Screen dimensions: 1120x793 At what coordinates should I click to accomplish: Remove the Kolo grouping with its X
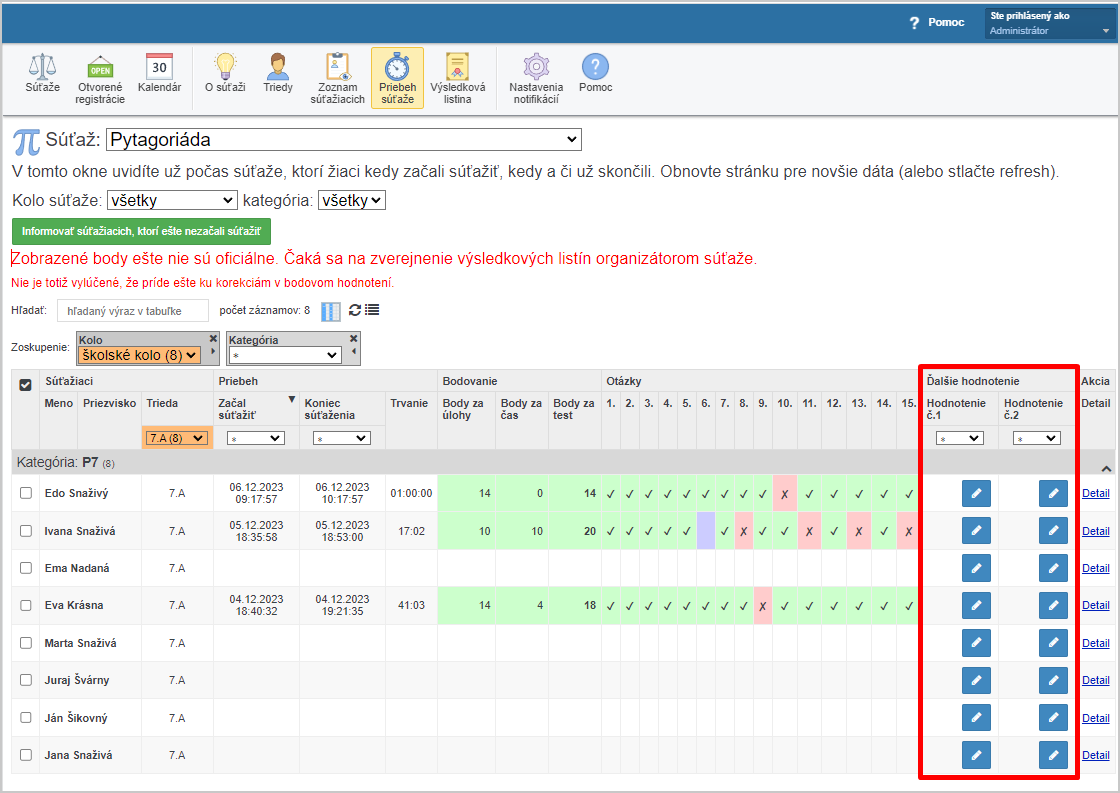(x=213, y=339)
